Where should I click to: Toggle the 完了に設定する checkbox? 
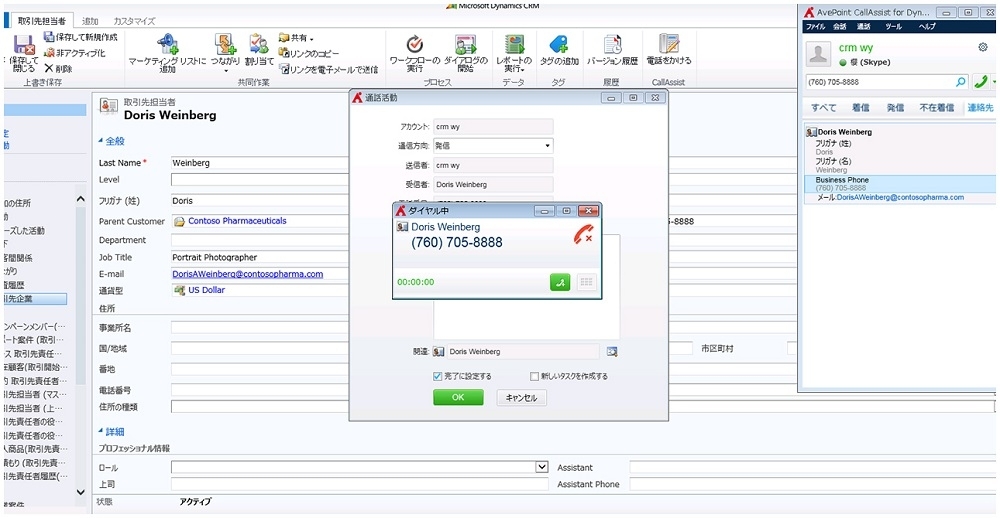tap(438, 376)
